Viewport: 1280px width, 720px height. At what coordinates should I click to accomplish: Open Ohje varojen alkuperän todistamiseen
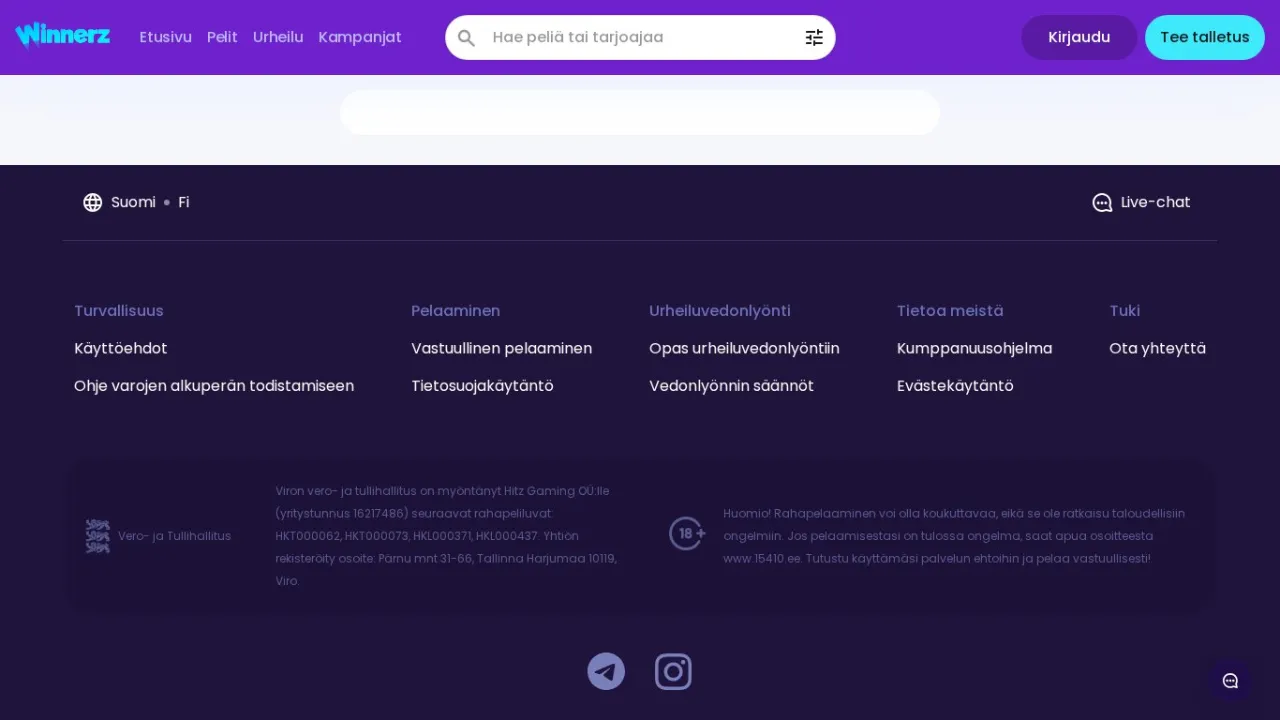(214, 385)
